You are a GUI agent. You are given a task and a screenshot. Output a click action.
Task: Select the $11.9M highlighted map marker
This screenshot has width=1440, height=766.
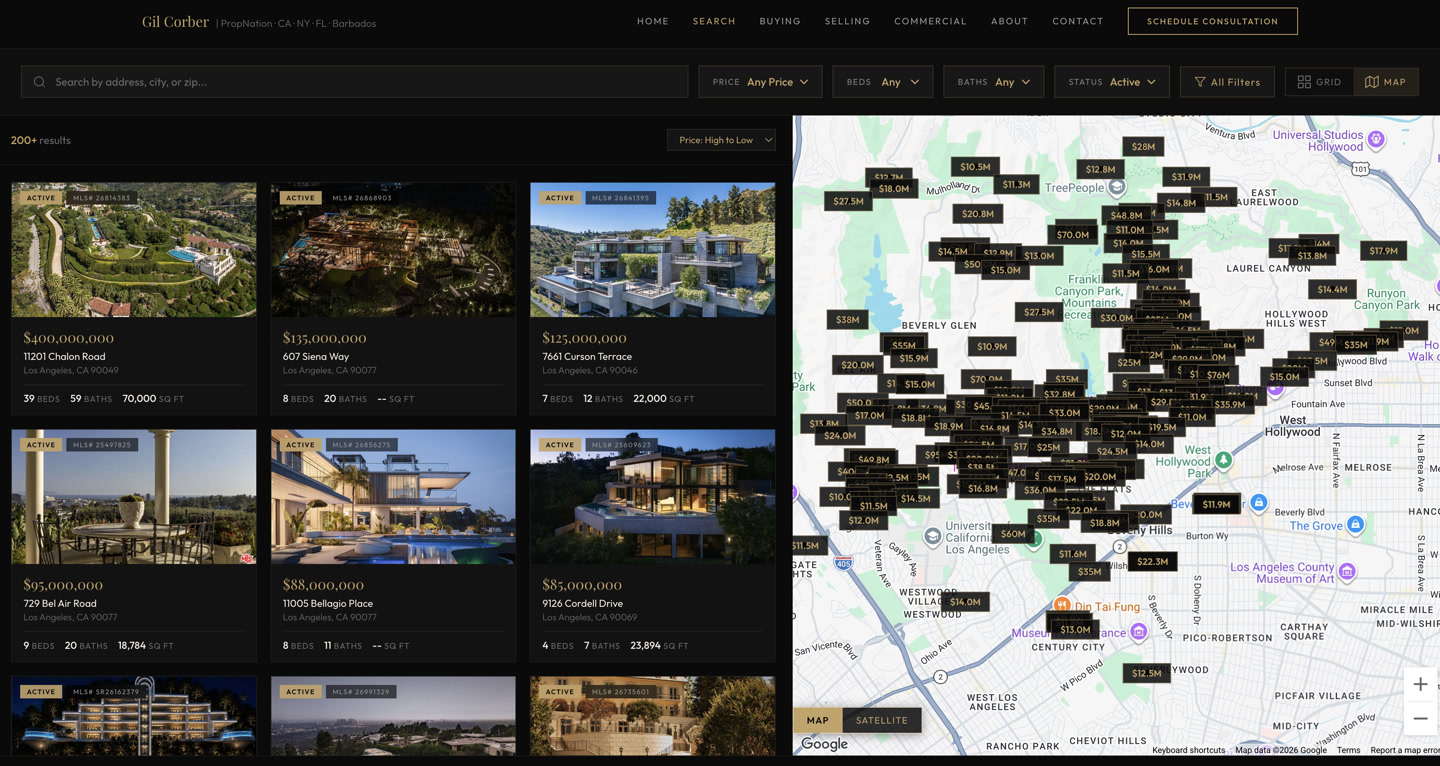pyautogui.click(x=1216, y=504)
